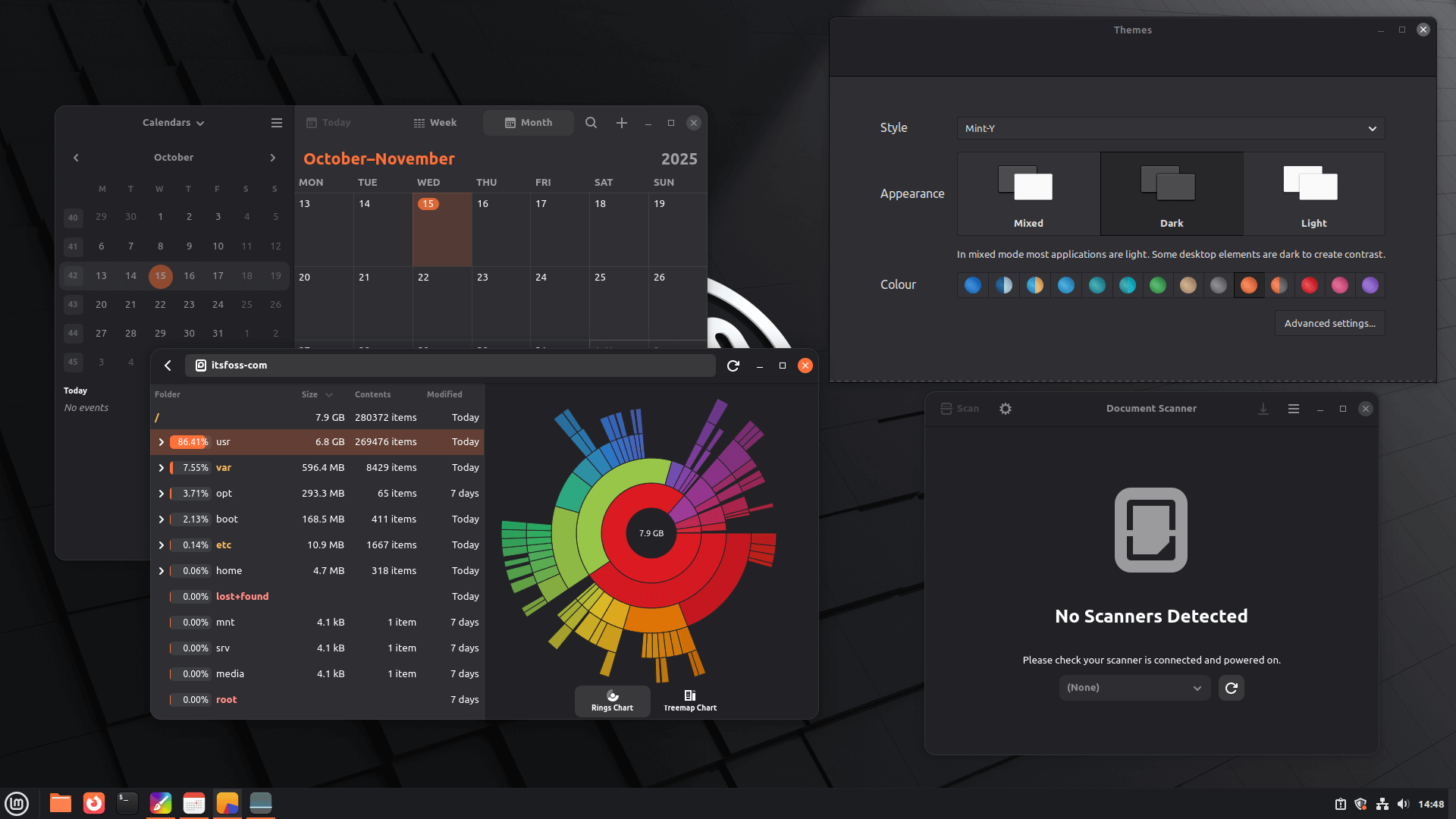Open the Document Scanner hamburger menu

tap(1293, 409)
